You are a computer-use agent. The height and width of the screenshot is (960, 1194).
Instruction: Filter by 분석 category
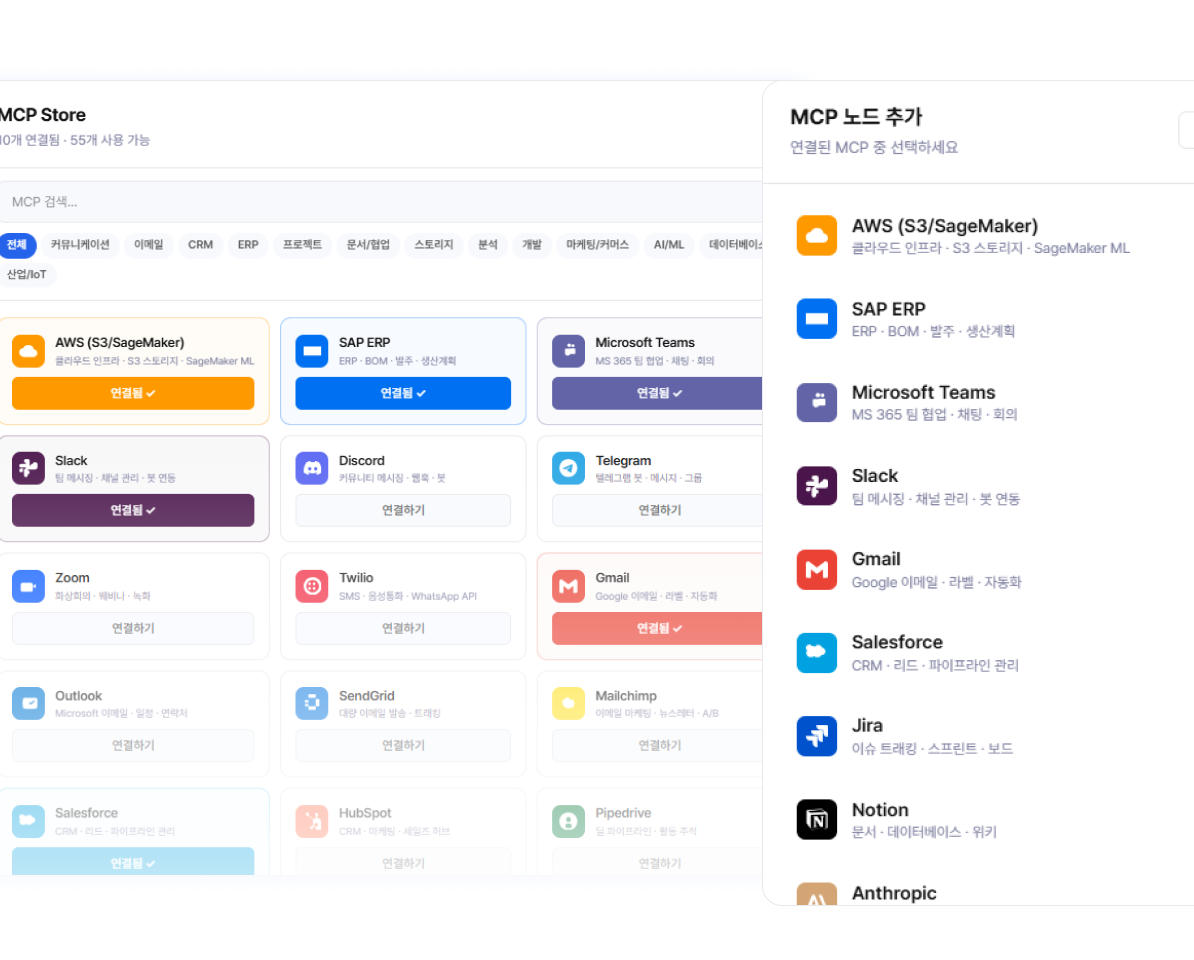[x=487, y=244]
